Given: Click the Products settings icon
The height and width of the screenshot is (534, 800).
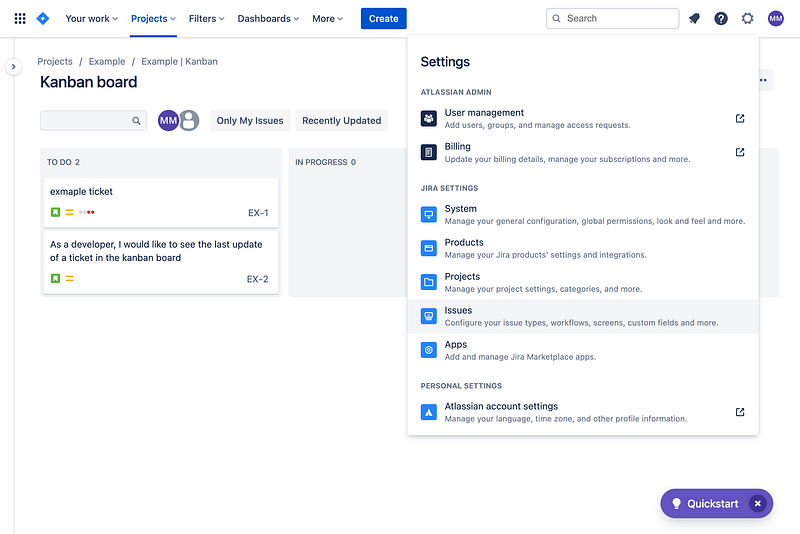Looking at the screenshot, I should click(429, 248).
